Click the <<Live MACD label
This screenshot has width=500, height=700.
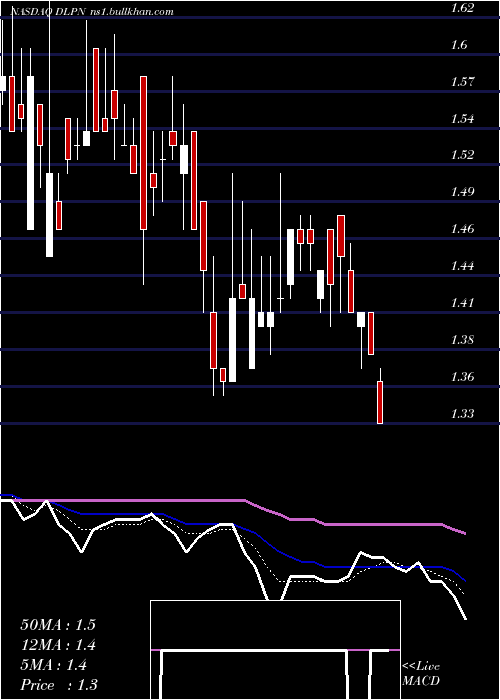(x=421, y=674)
